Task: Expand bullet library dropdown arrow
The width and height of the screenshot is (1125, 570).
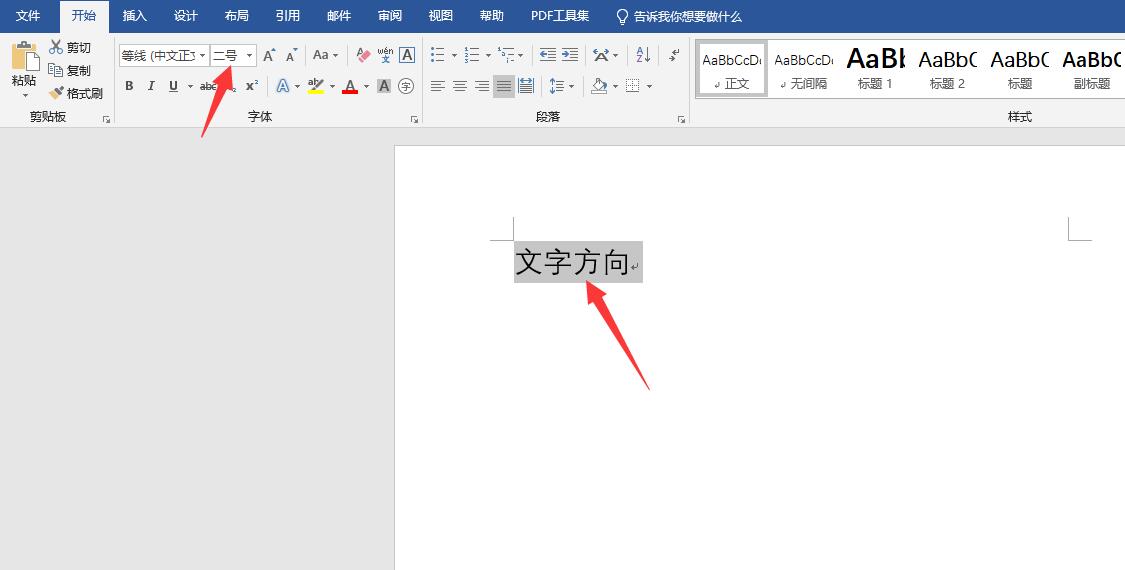Action: coord(454,55)
